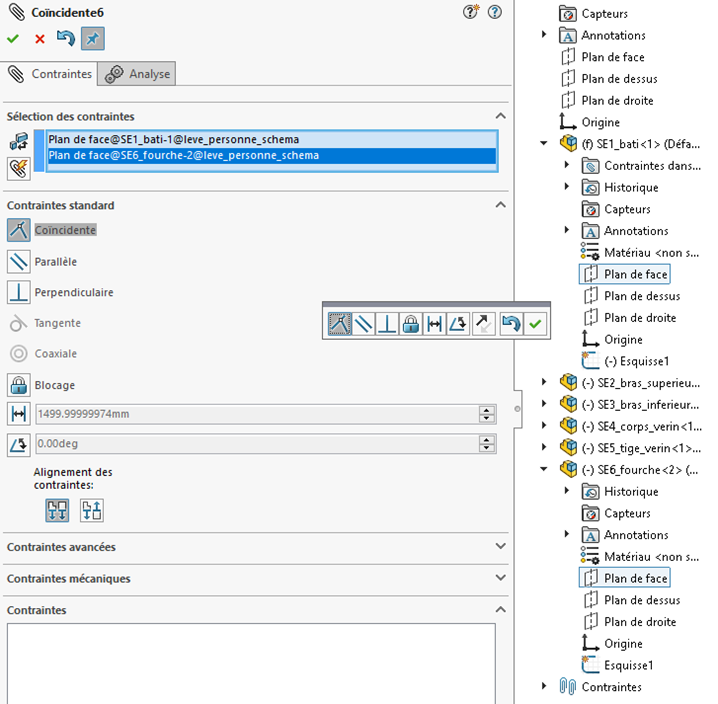Select Historique under SE6_fourche
The height and width of the screenshot is (704, 718).
click(620, 491)
